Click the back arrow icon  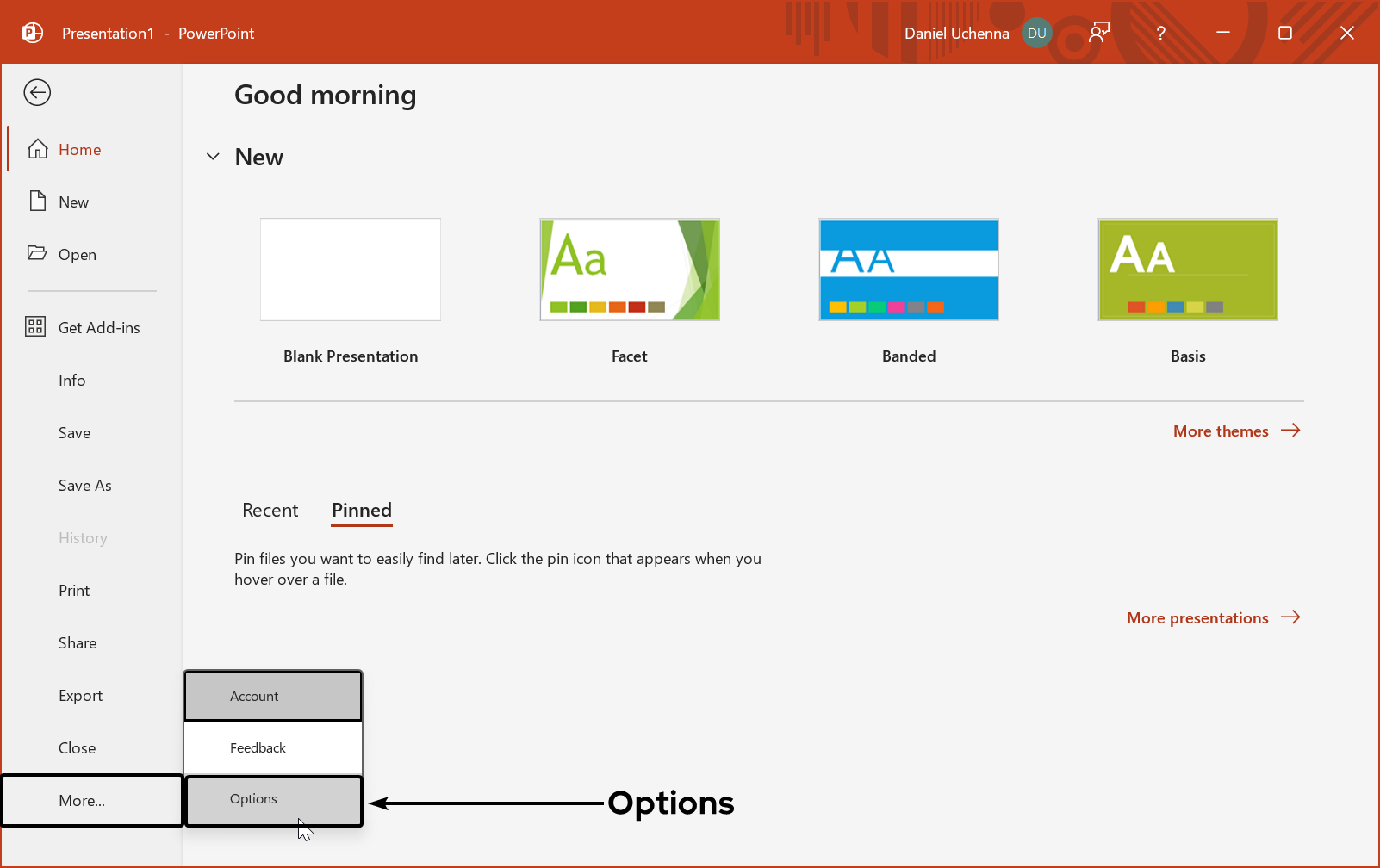tap(37, 92)
